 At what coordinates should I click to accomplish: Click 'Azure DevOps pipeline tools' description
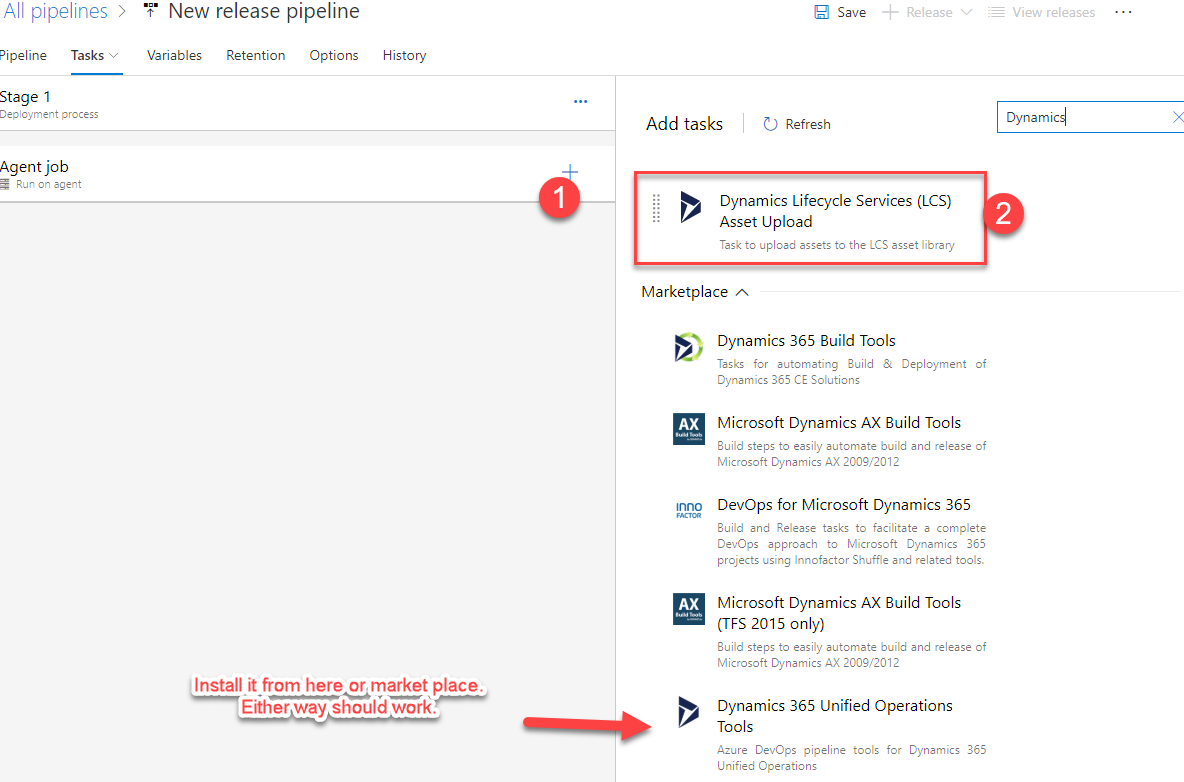click(x=851, y=758)
